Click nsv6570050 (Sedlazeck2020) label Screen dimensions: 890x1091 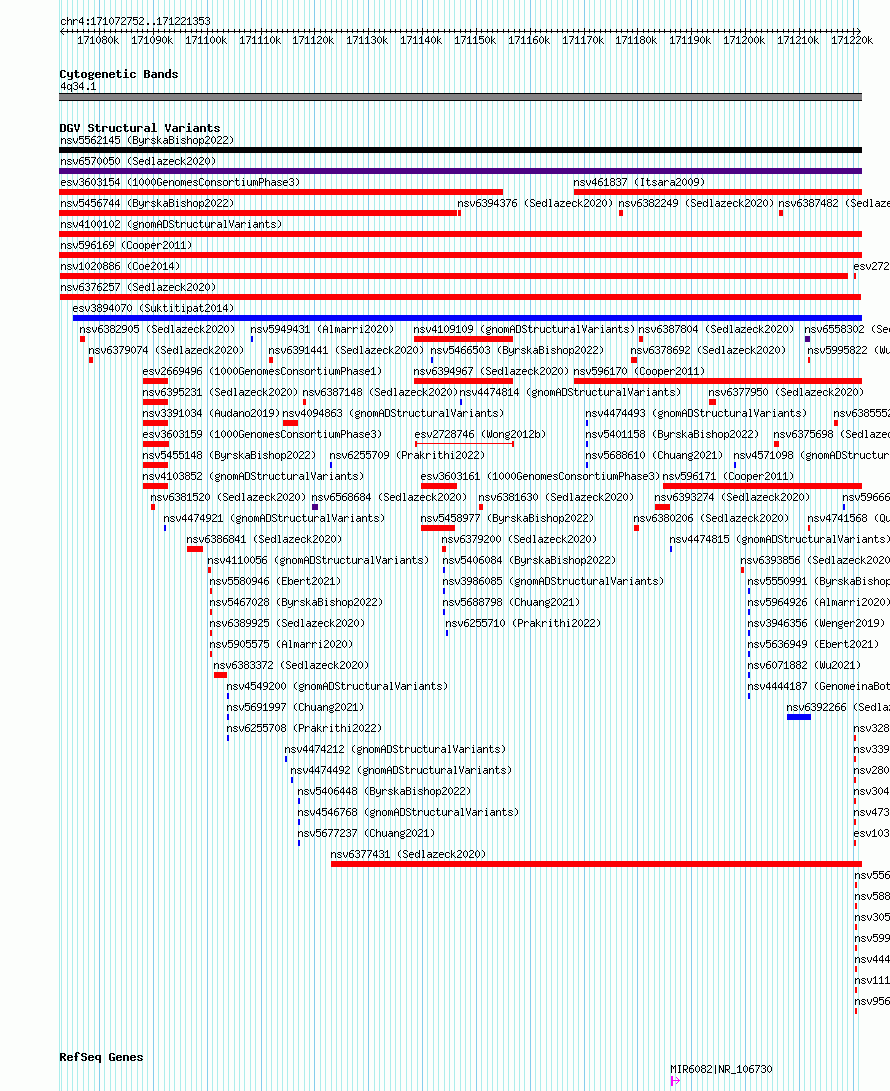[138, 161]
